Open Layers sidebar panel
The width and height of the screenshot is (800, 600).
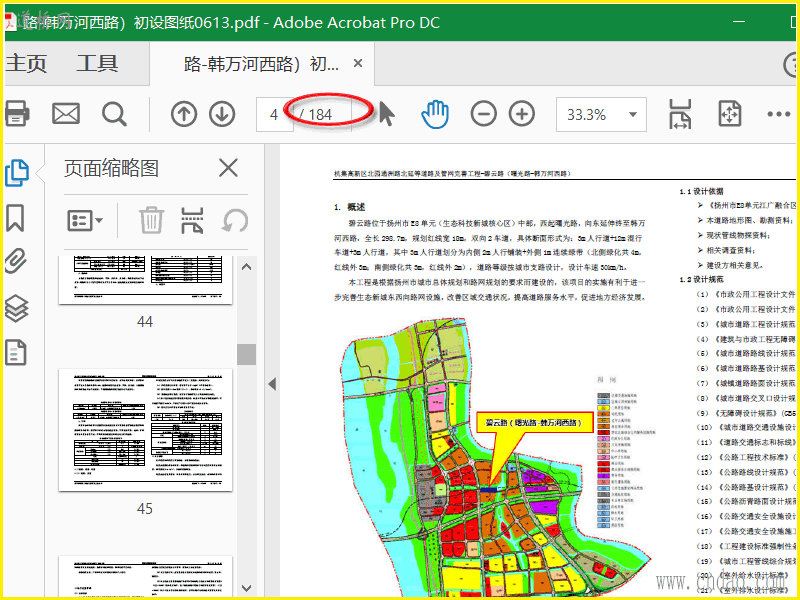point(16,308)
